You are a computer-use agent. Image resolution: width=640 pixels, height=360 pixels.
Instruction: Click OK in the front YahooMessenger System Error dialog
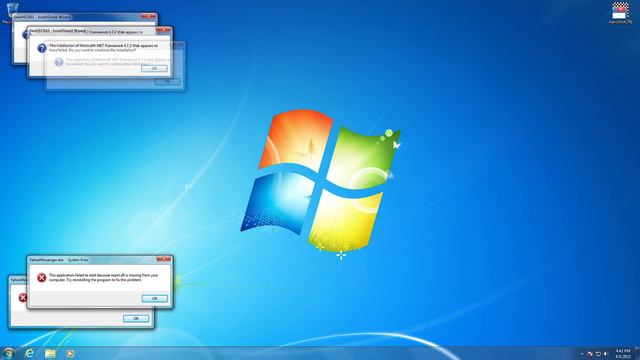[x=155, y=299]
